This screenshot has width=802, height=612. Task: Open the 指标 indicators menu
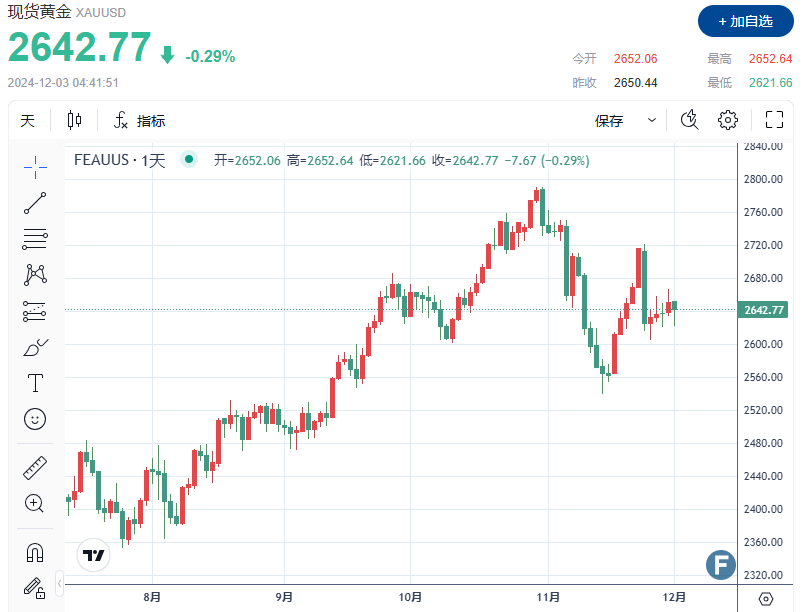coord(140,121)
